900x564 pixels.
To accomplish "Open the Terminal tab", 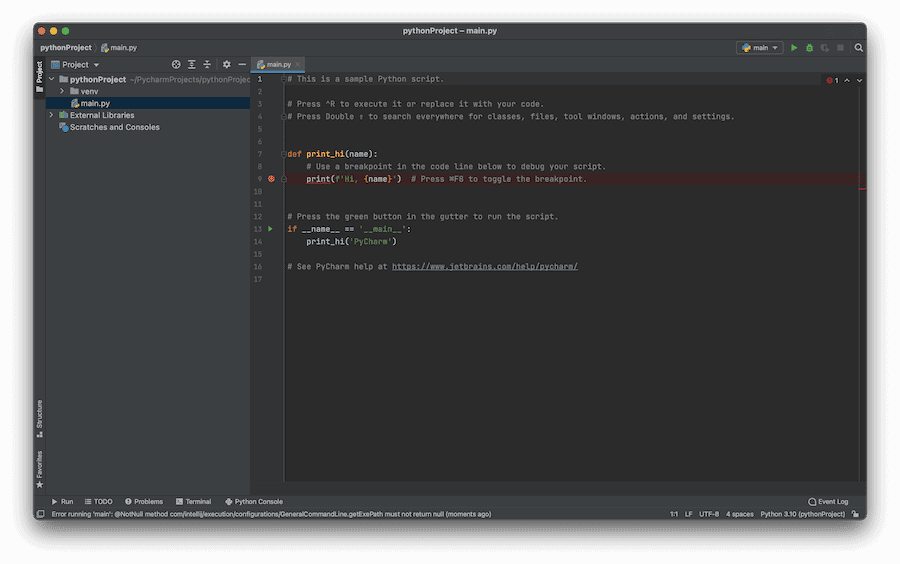I will coord(193,501).
